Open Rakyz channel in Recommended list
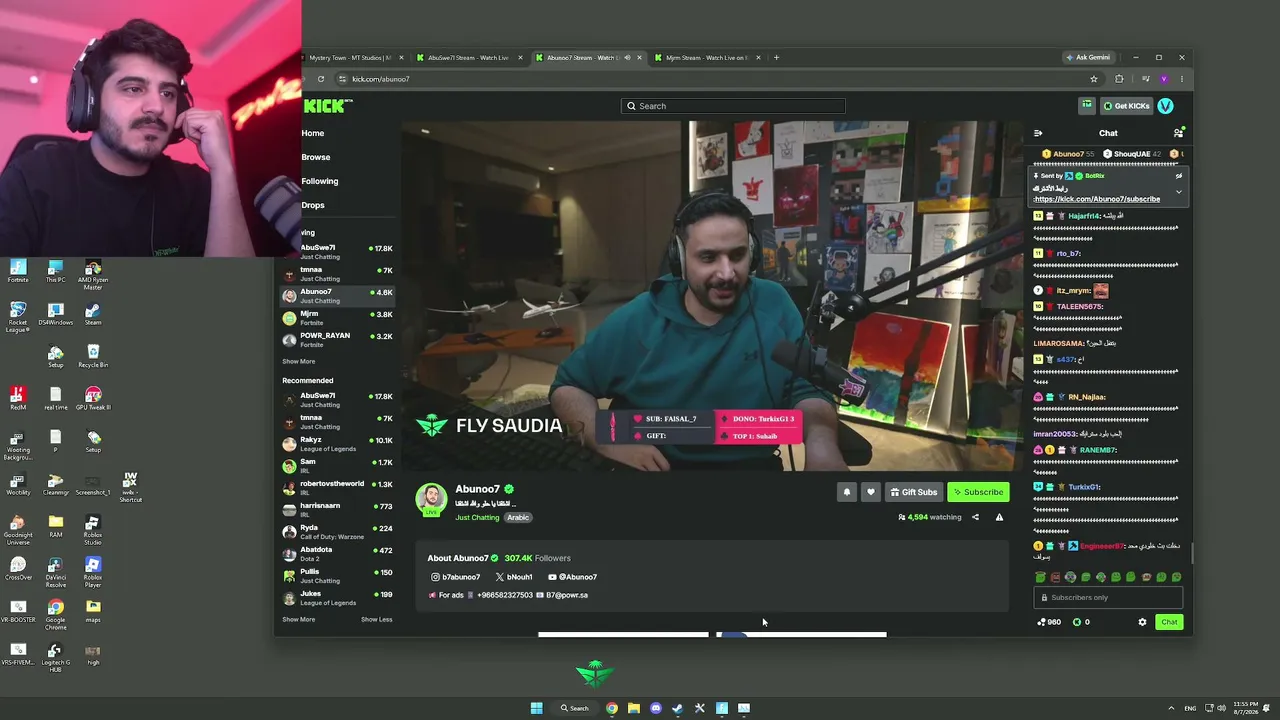 tap(338, 444)
